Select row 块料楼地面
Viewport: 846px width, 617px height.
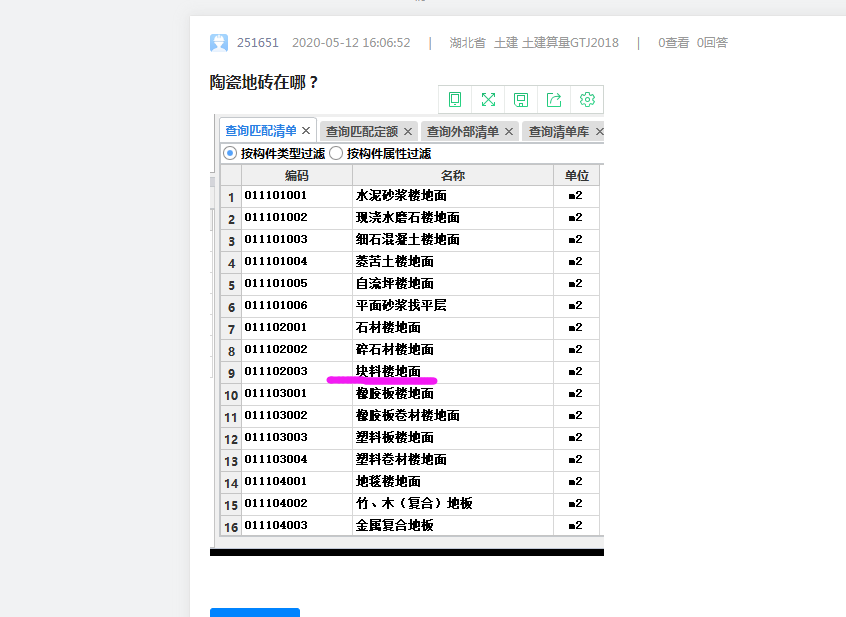tap(410, 373)
